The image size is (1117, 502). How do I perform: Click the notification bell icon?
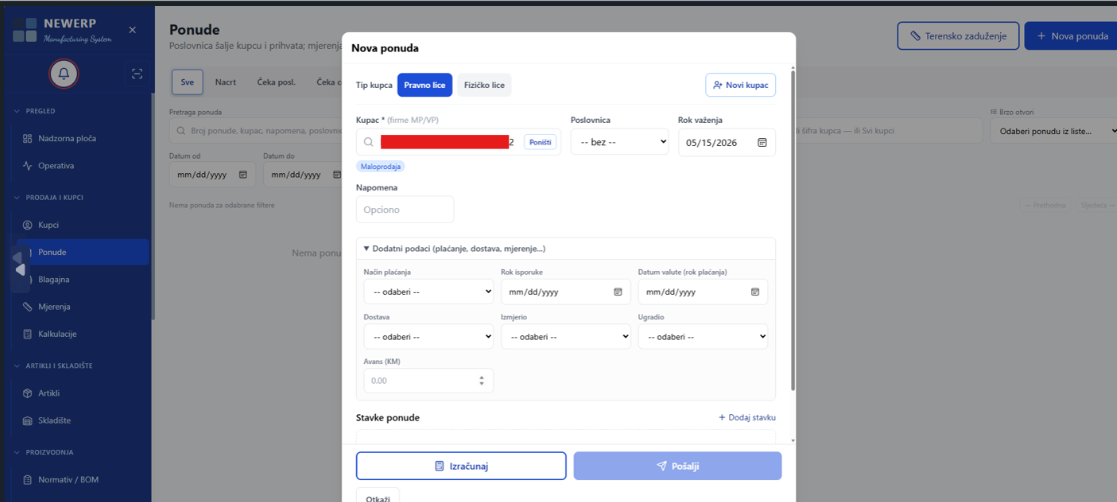tap(66, 73)
